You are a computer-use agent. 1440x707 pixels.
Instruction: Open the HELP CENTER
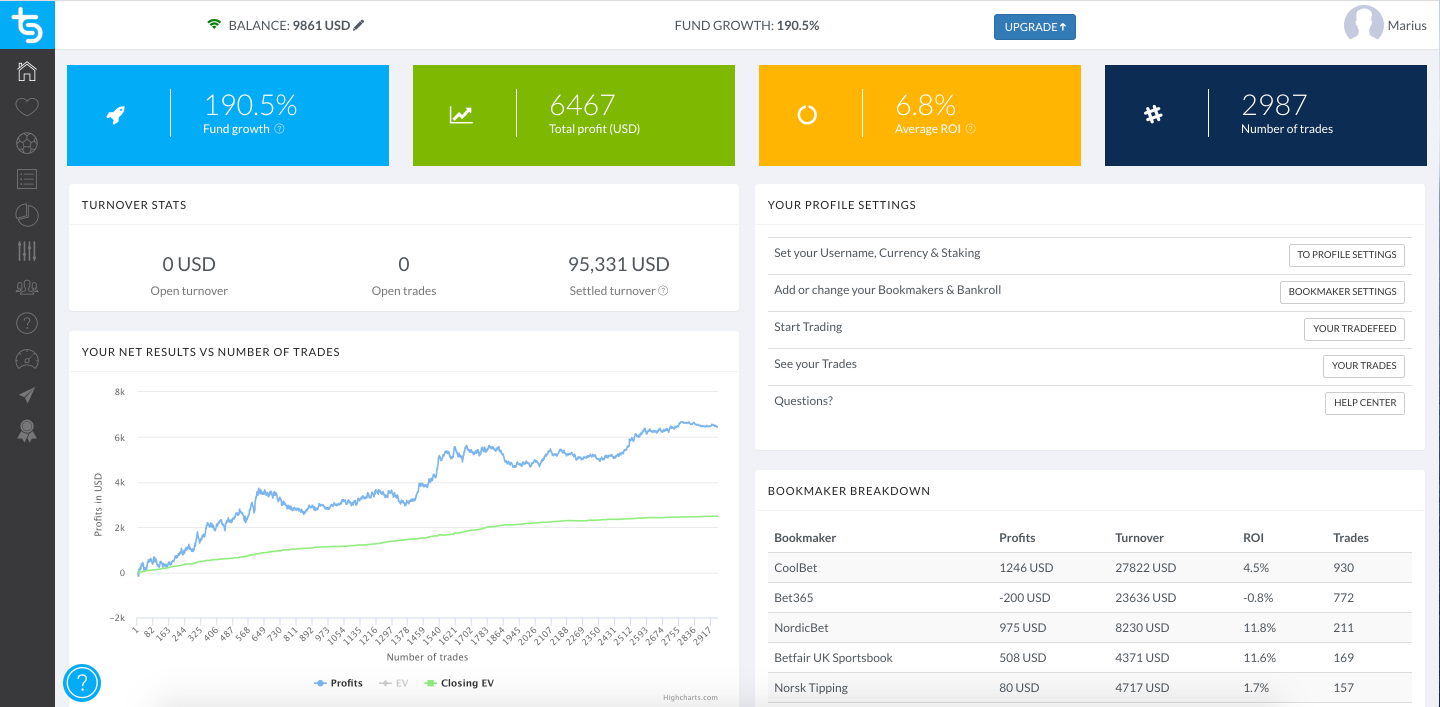tap(1364, 402)
